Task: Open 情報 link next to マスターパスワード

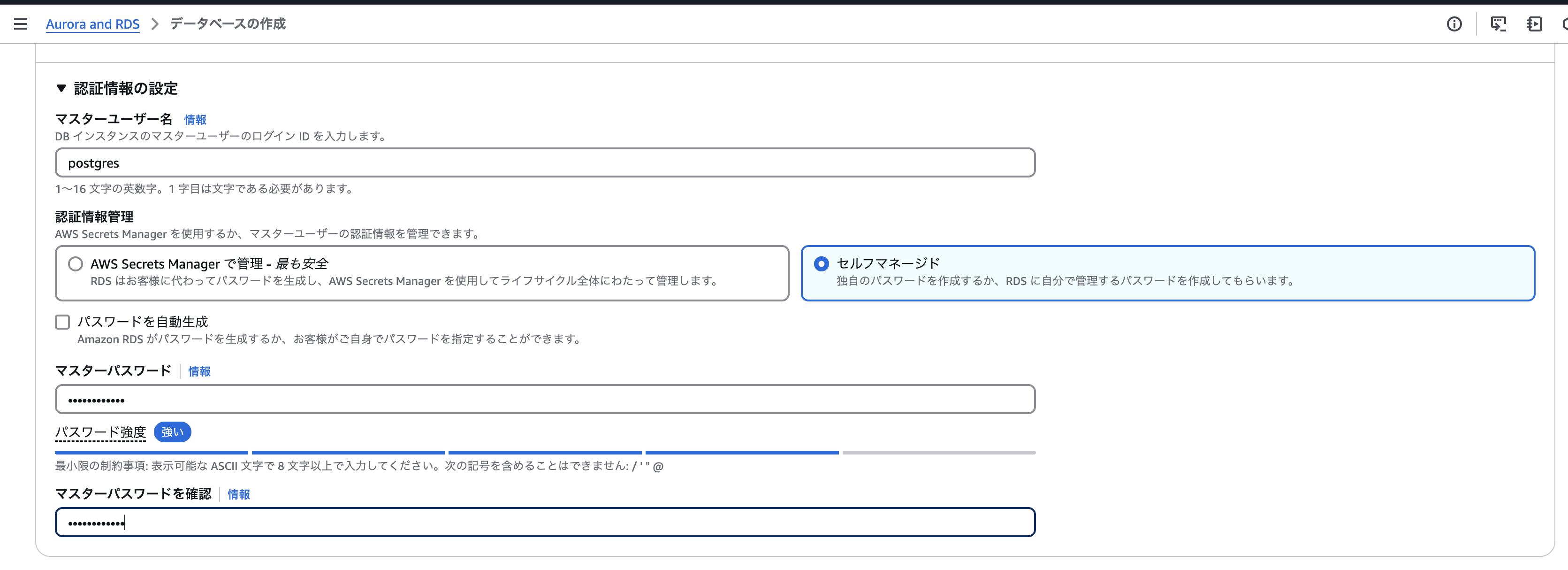Action: (x=199, y=371)
